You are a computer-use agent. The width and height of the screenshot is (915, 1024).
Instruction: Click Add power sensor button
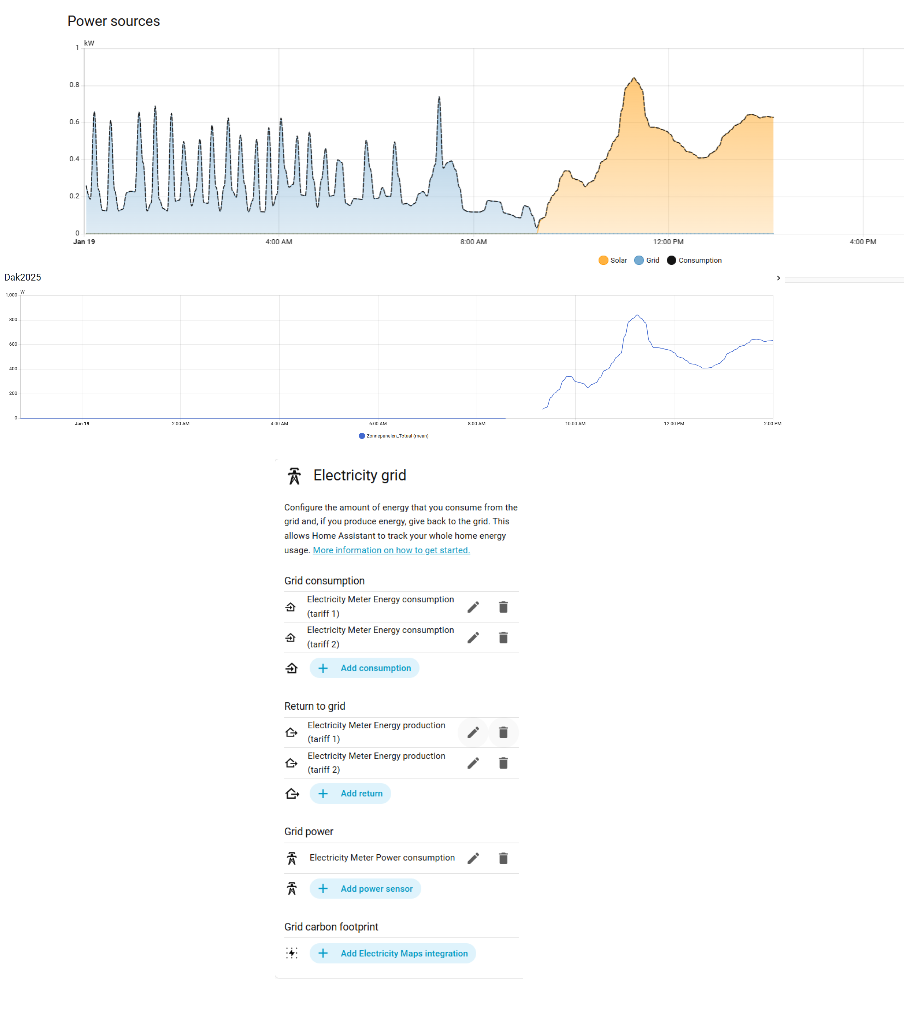click(365, 889)
